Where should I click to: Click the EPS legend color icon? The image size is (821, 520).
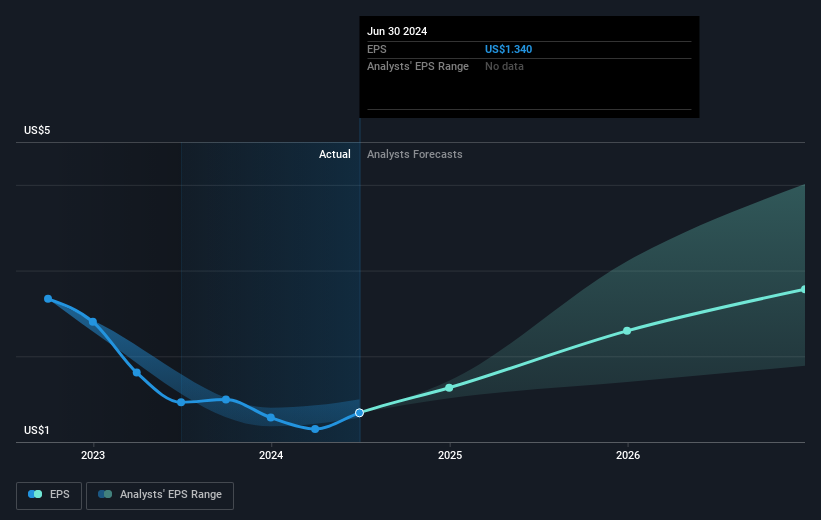click(35, 494)
